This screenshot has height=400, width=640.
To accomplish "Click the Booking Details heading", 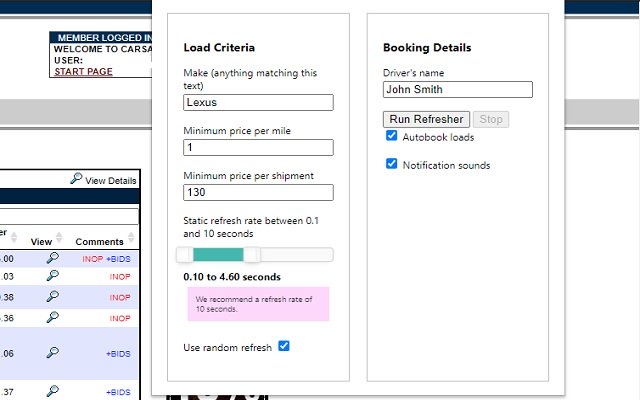I will [427, 47].
